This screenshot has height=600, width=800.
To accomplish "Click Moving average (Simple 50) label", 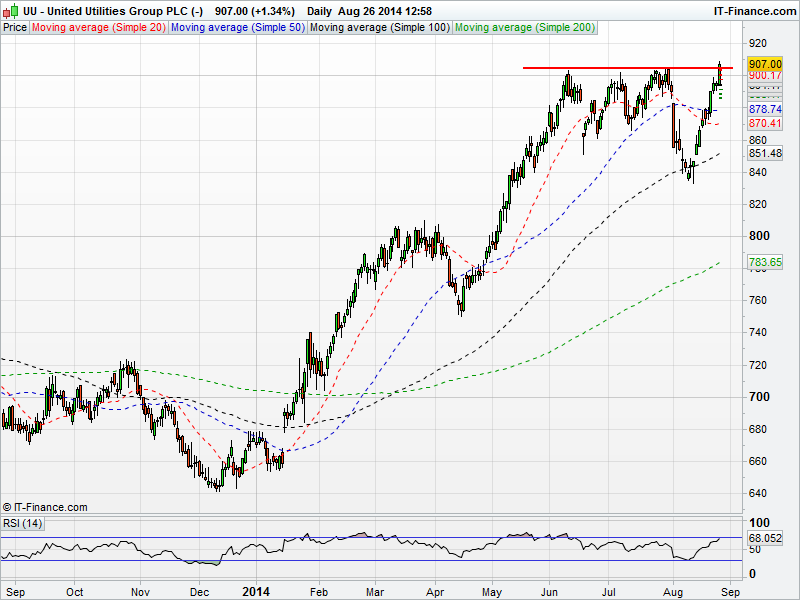I will click(237, 27).
